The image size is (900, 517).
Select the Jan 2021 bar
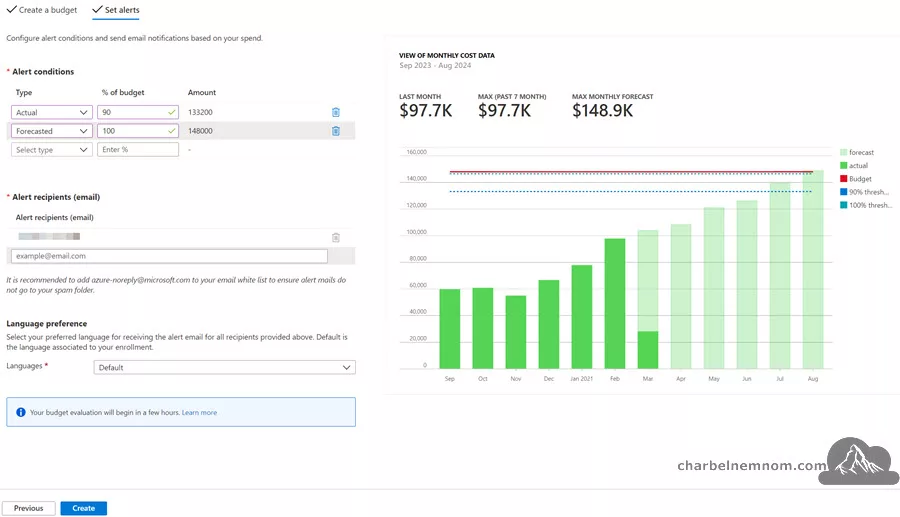[581, 317]
